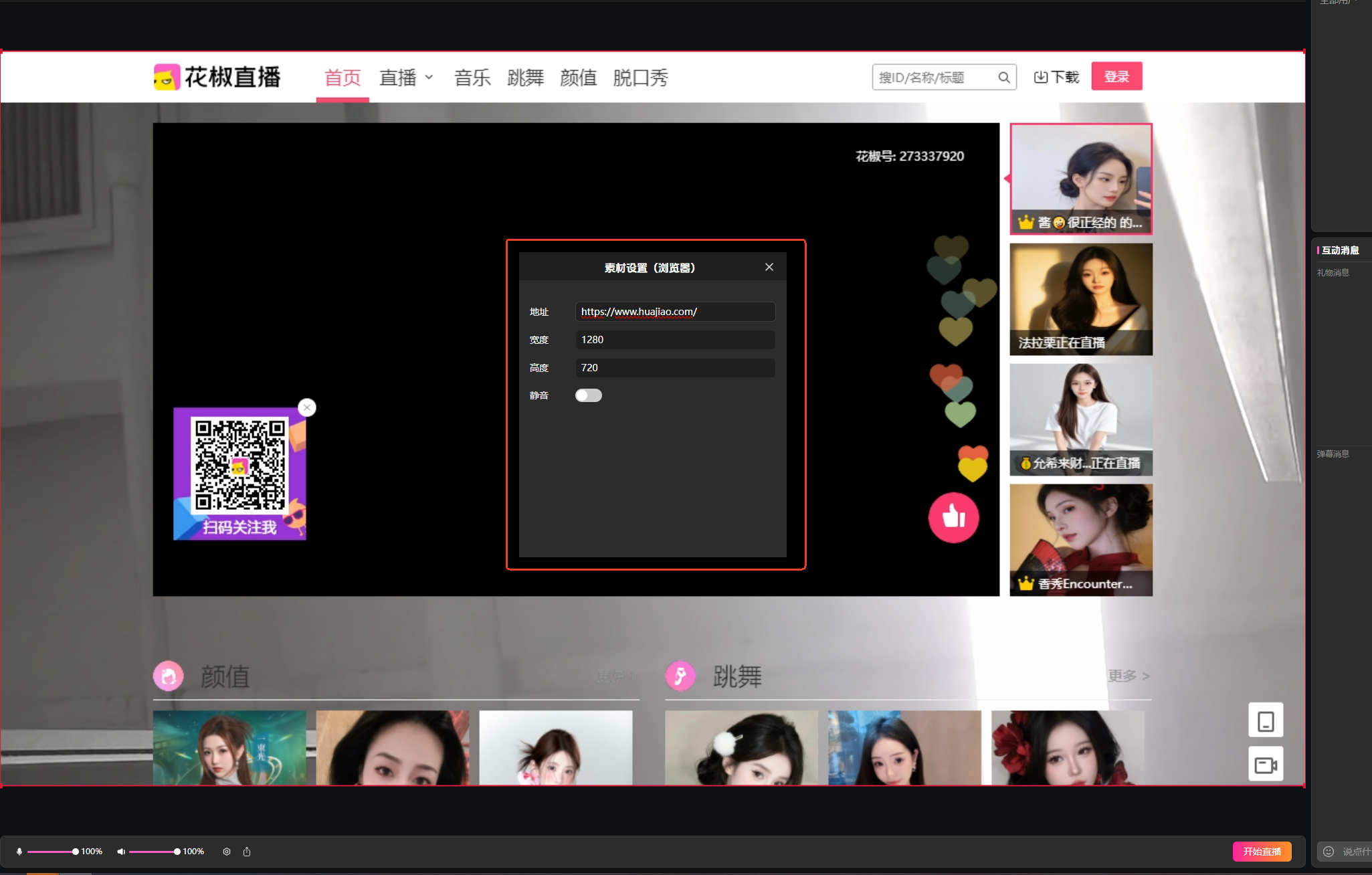Click the microphone volume slider handle
This screenshot has height=875, width=1372.
pos(76,852)
